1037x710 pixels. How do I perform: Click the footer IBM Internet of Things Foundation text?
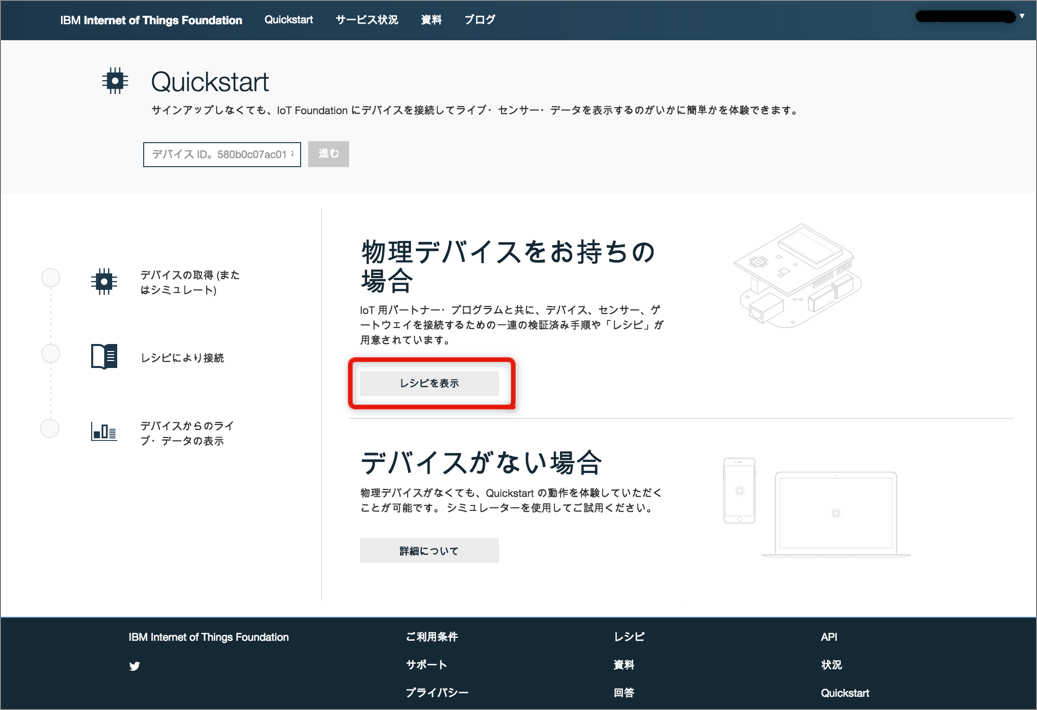208,637
